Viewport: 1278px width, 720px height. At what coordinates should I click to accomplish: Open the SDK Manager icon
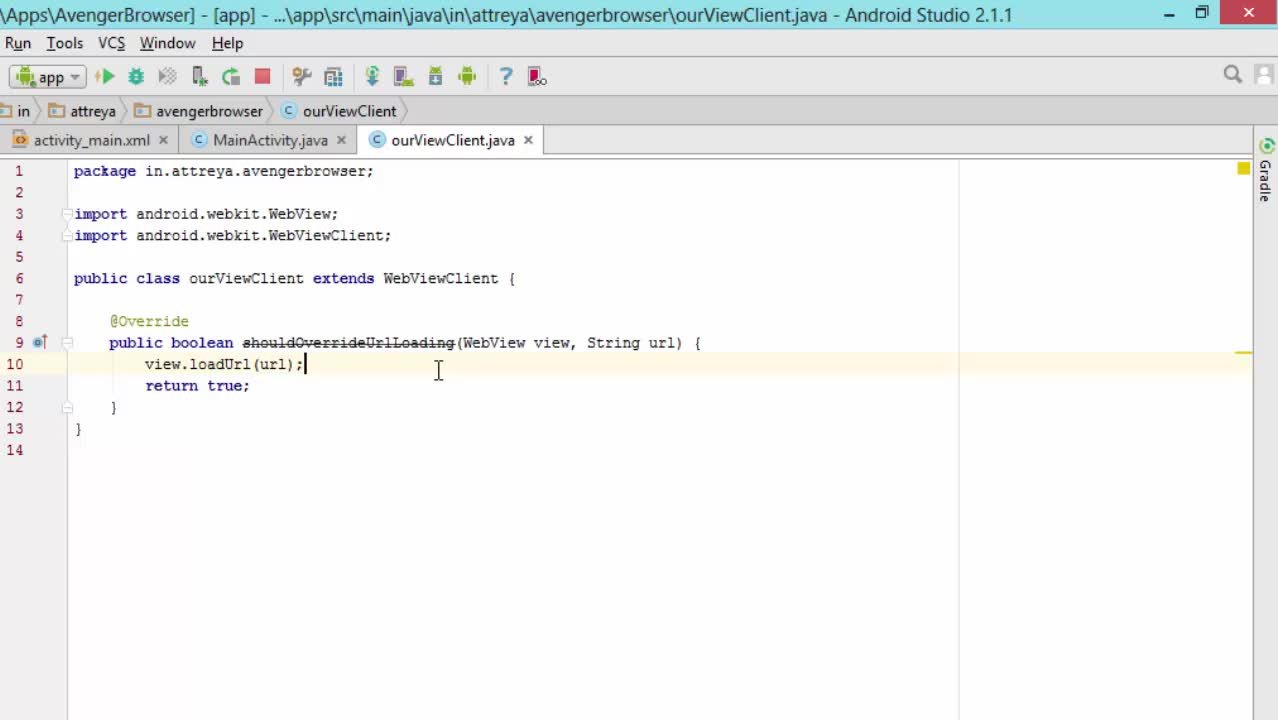tap(435, 76)
